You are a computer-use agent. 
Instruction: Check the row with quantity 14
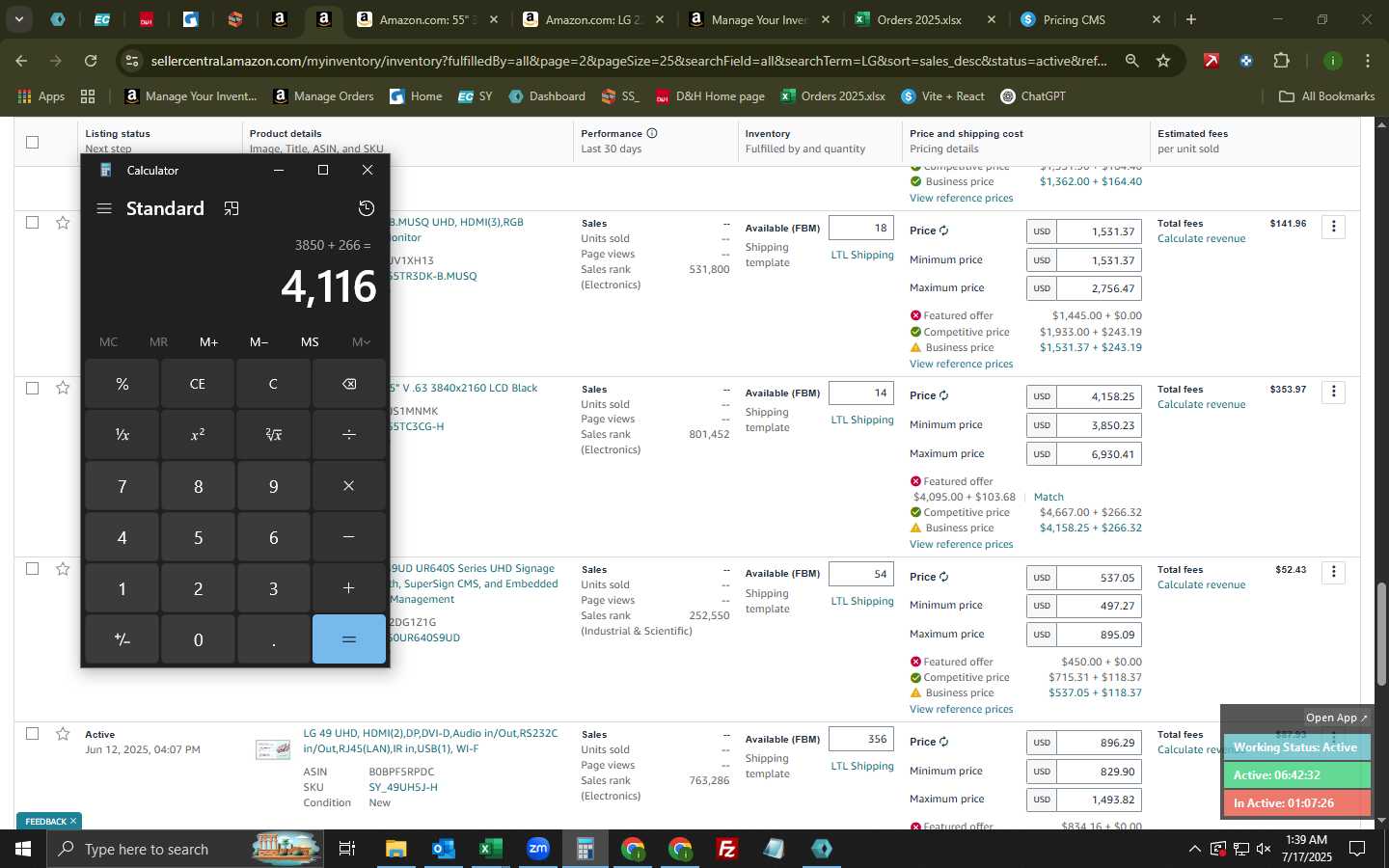coord(32,388)
